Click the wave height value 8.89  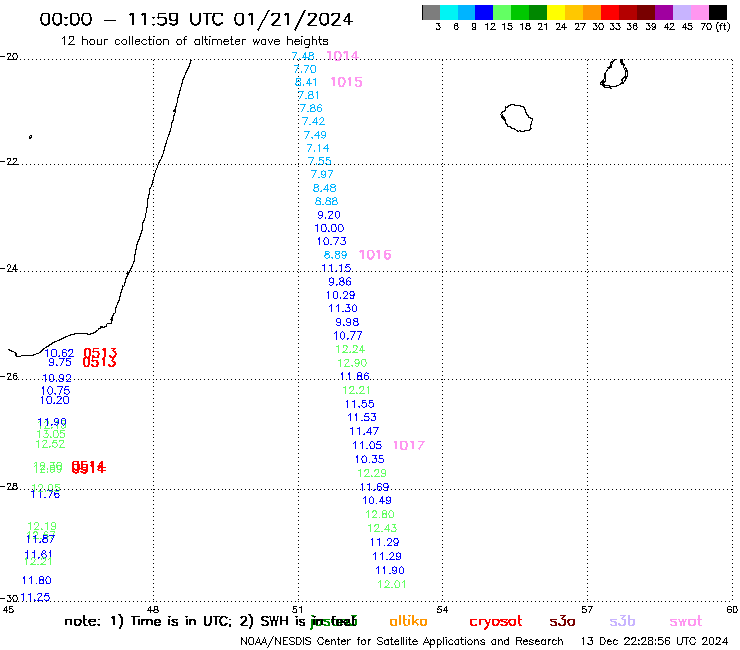336,255
